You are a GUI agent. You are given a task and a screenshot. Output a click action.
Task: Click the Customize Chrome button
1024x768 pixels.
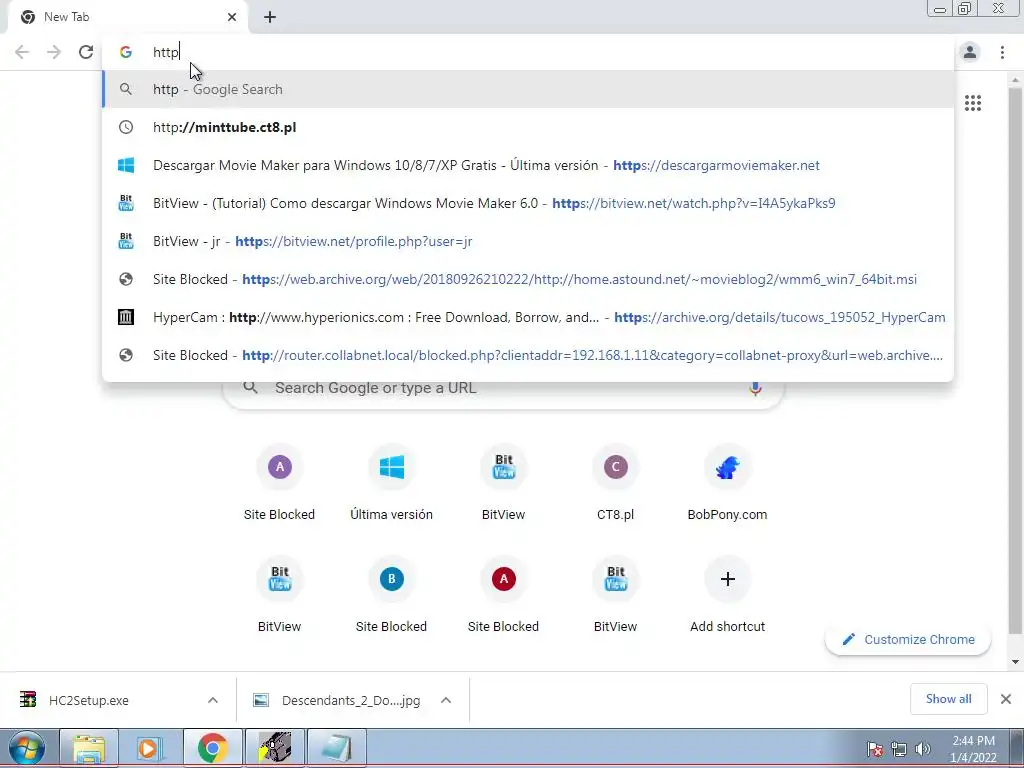908,639
